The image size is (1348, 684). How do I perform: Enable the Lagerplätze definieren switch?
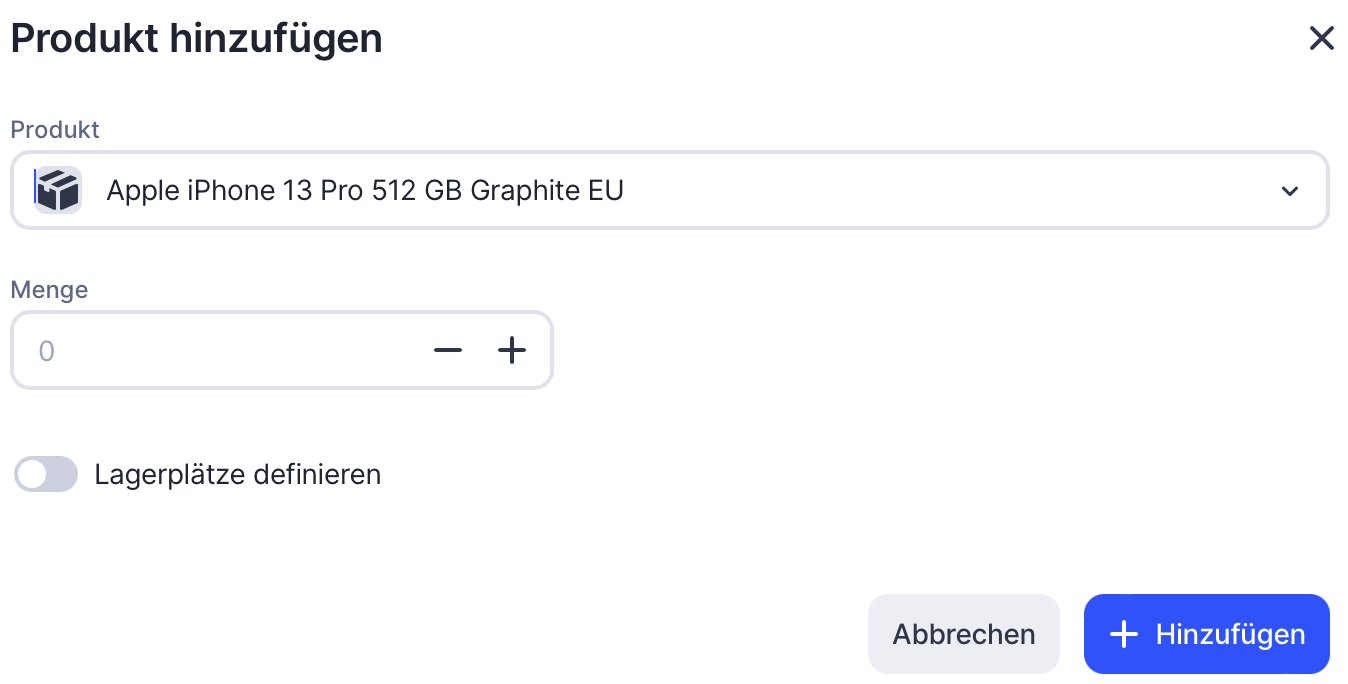(46, 474)
